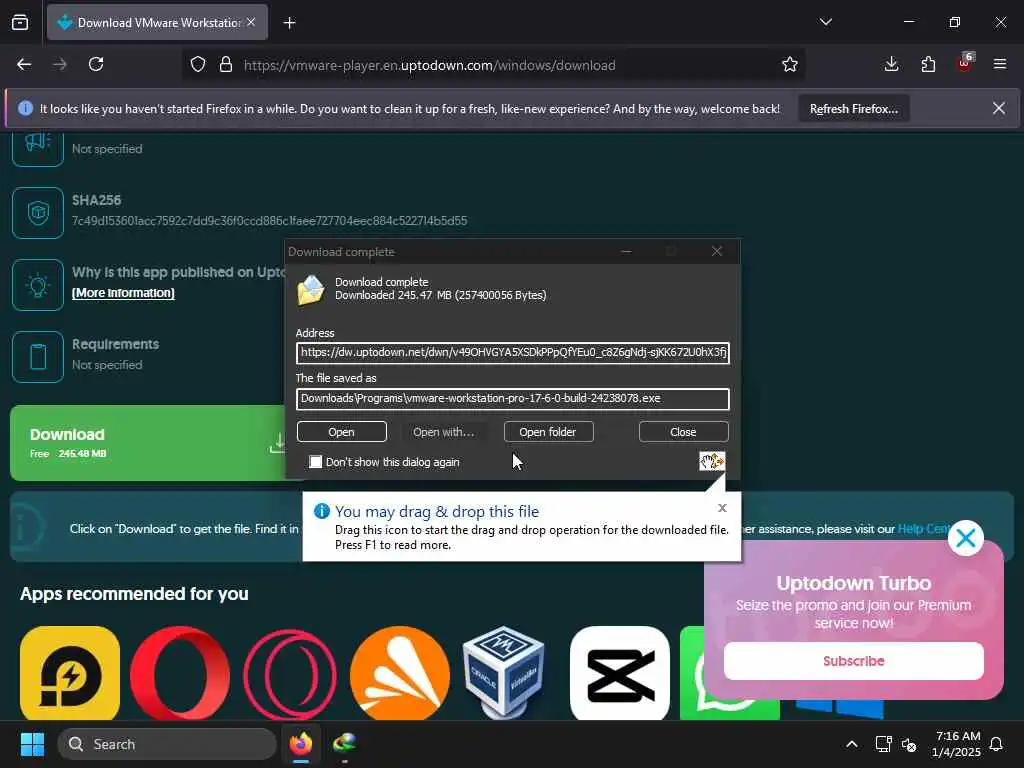Close the Uptodown Turbo promo popup
The width and height of the screenshot is (1024, 768).
tap(965, 538)
